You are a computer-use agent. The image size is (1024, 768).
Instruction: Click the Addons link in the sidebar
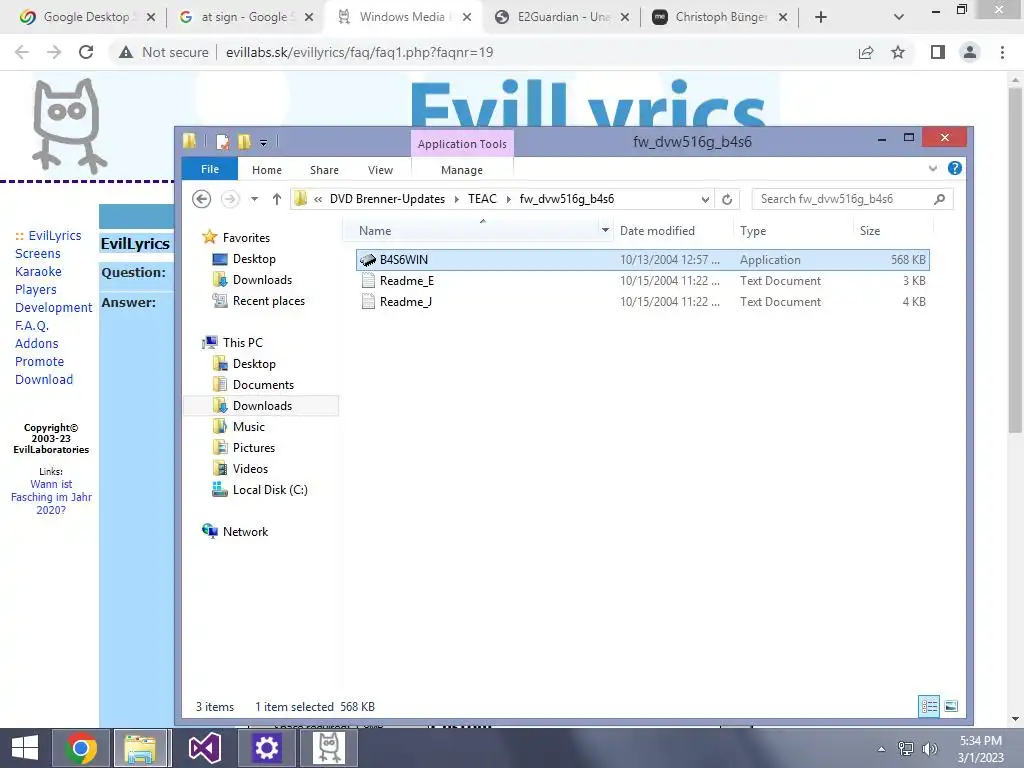tap(37, 344)
